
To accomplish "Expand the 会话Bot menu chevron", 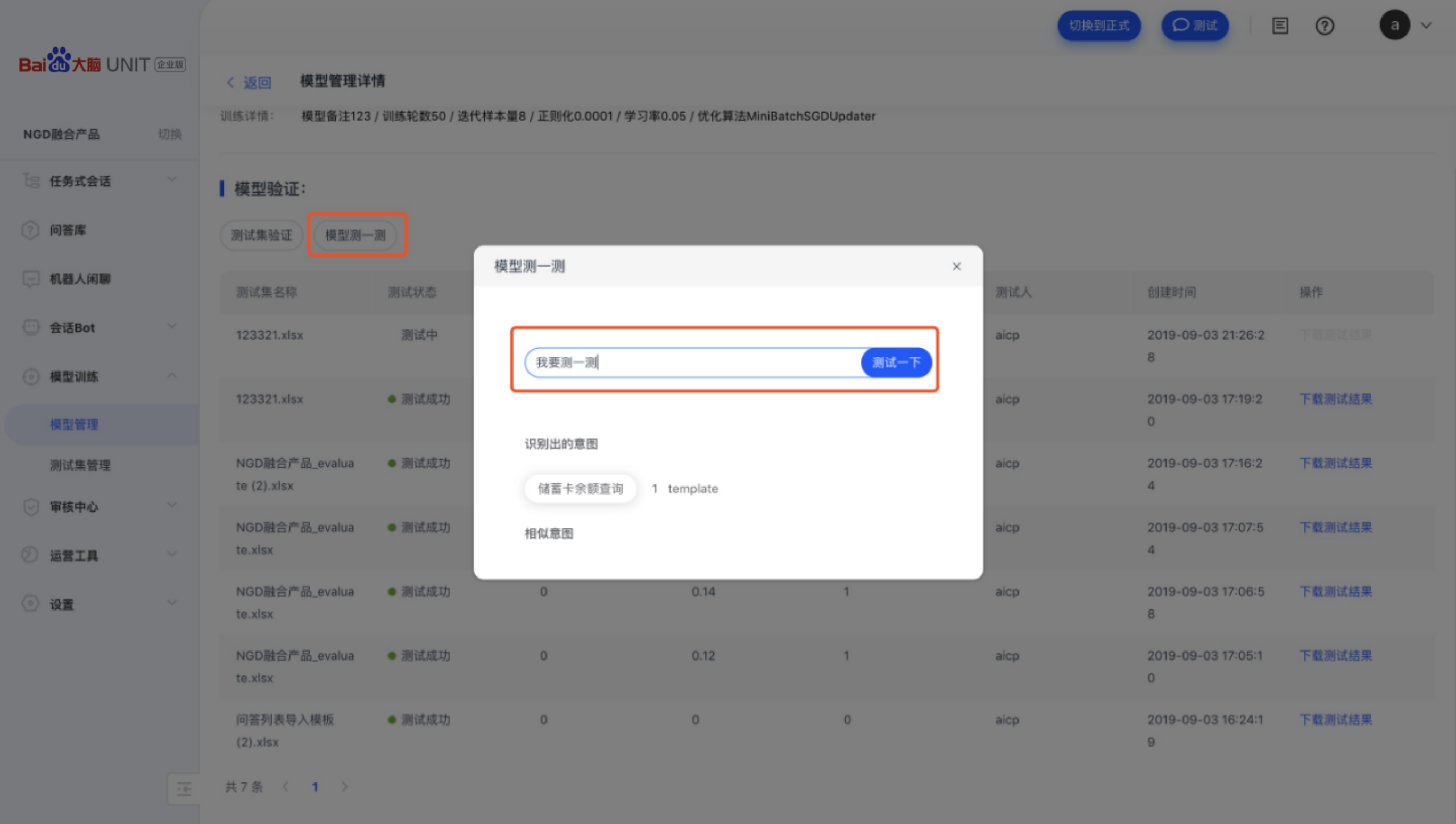I will (172, 326).
